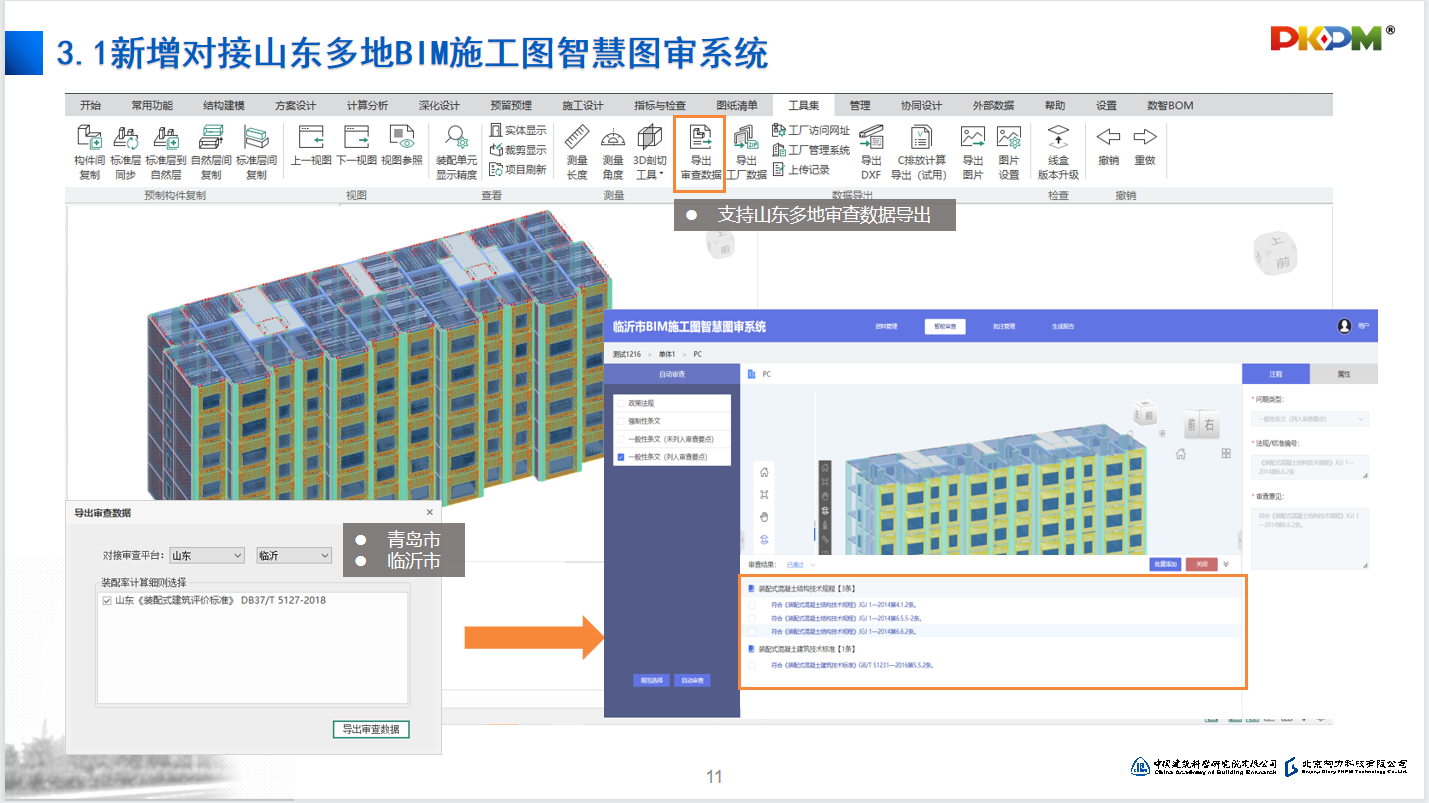Screen dimensions: 1429x803
Task: Select the 数智BOM ribbon tab
Action: coord(1170,105)
